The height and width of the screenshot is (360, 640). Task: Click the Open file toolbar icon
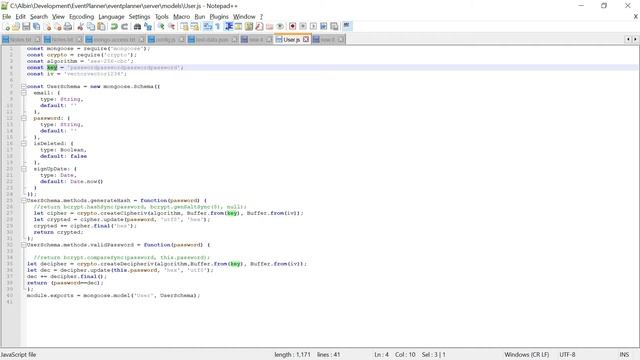[x=16, y=27]
